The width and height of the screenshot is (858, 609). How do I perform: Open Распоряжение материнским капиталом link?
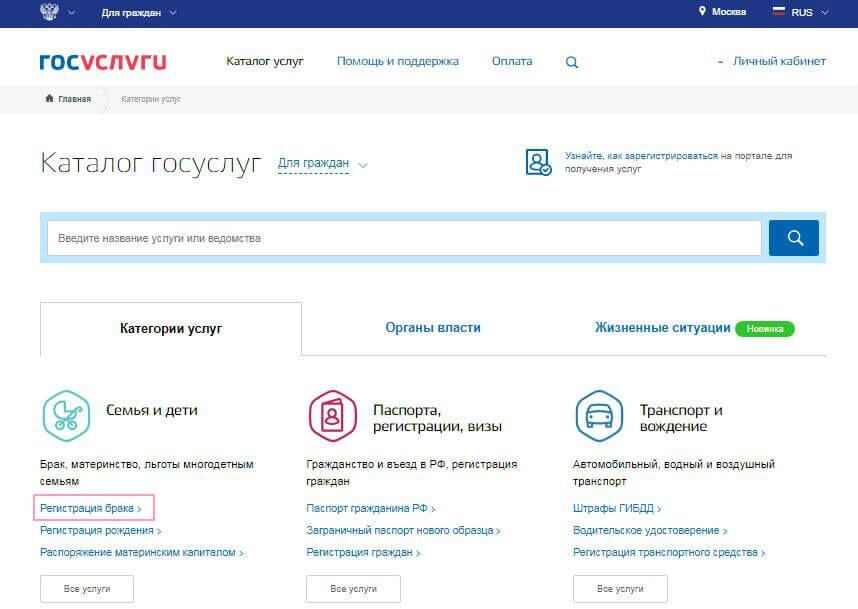[x=141, y=553]
